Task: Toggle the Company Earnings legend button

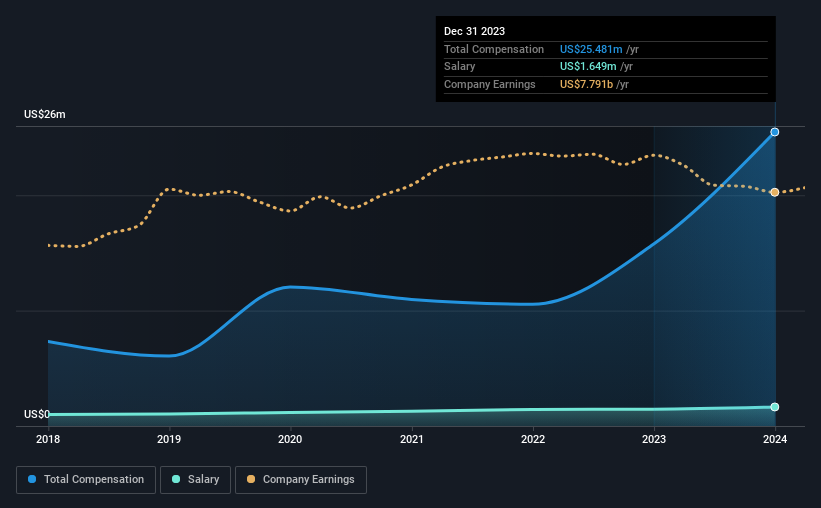Action: [301, 480]
